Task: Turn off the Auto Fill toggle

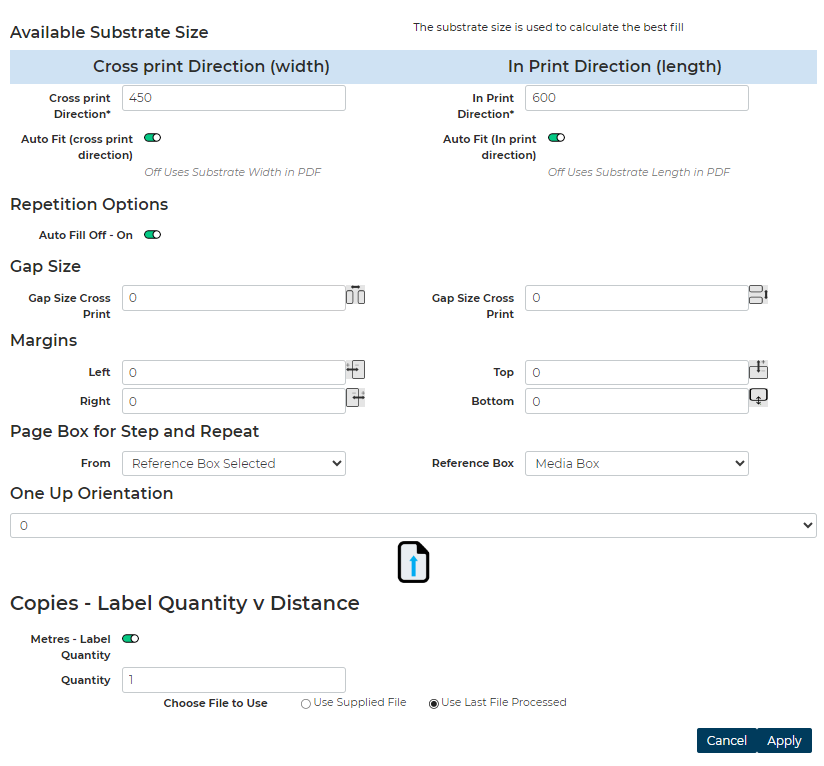Action: [150, 234]
